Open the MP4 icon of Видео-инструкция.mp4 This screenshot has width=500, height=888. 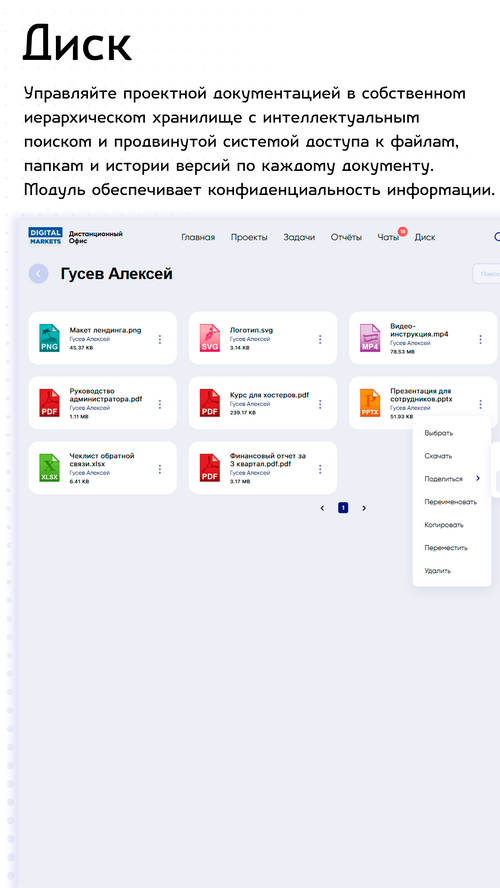point(370,338)
